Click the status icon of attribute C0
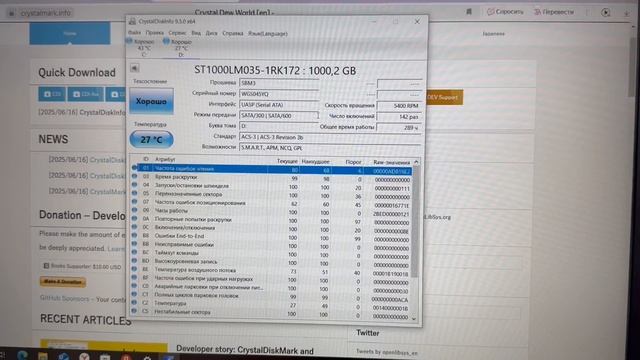 click(x=134, y=287)
